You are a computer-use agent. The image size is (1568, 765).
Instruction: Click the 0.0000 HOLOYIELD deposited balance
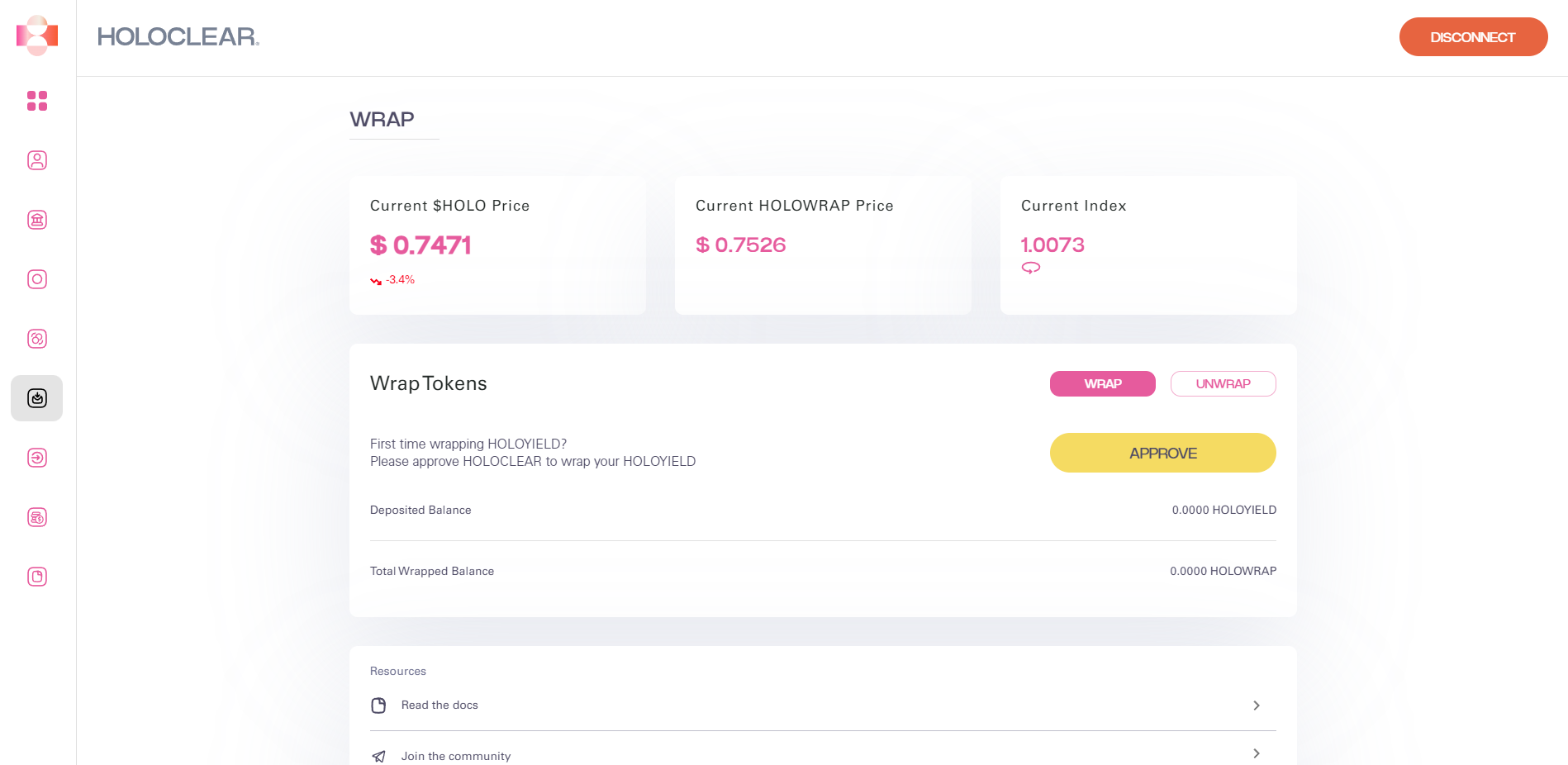point(1224,510)
